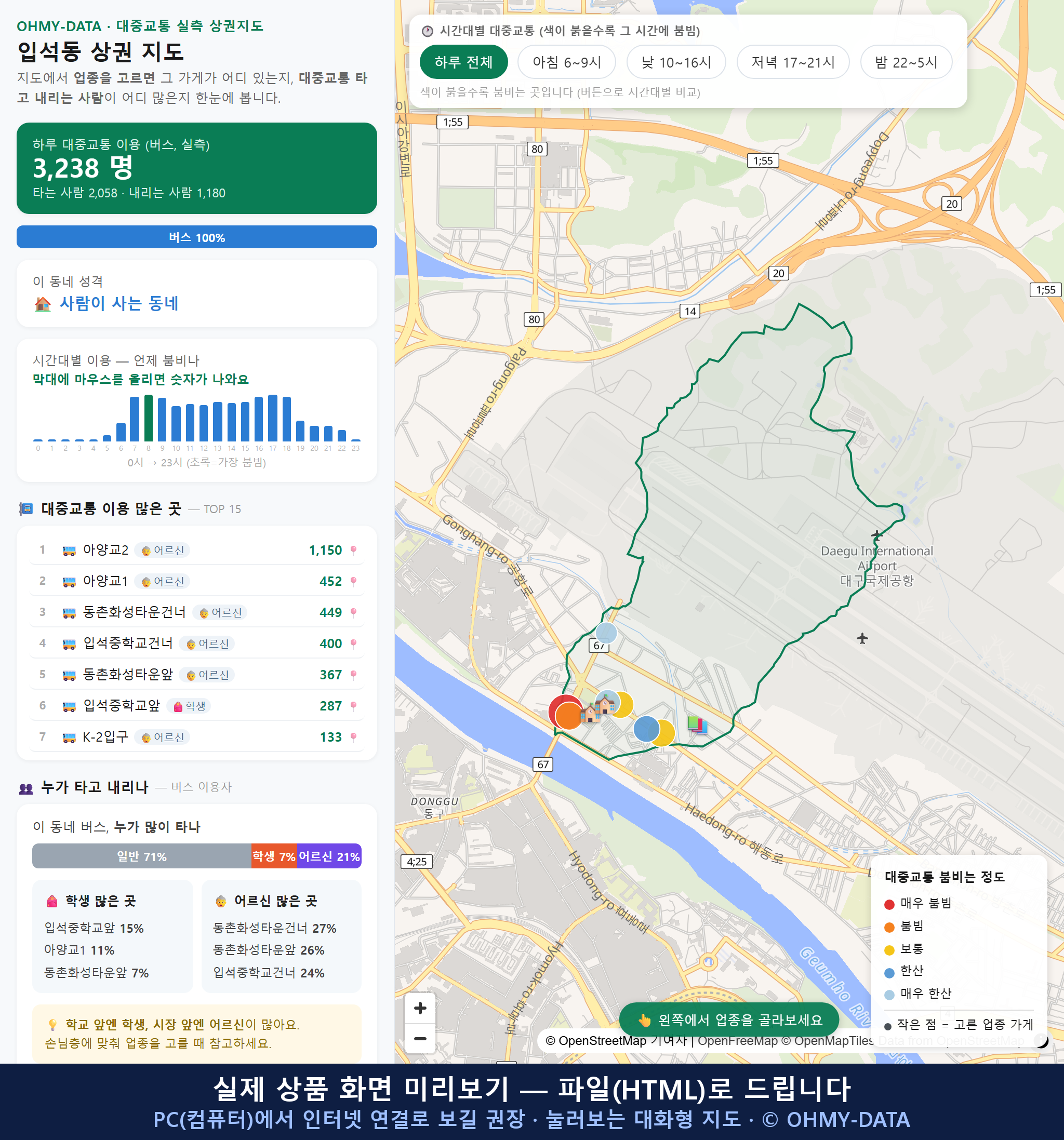Click the light bulb icon in the tip box
This screenshot has height=1140, width=1064.
[52, 1024]
